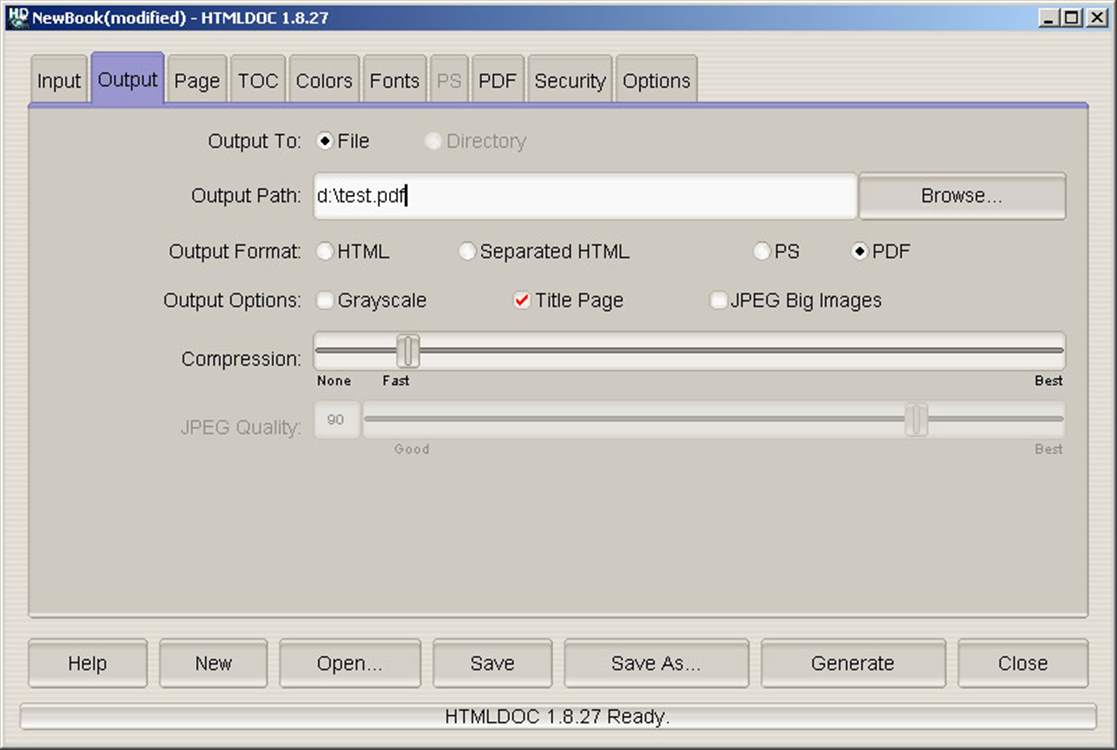Click Generate to build the document
This screenshot has height=750, width=1117.
click(853, 663)
